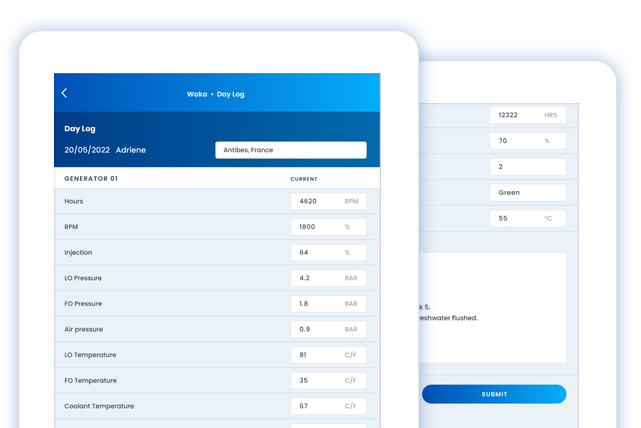Click the Day Log heading text
Image resolution: width=641 pixels, height=428 pixels.
click(80, 129)
